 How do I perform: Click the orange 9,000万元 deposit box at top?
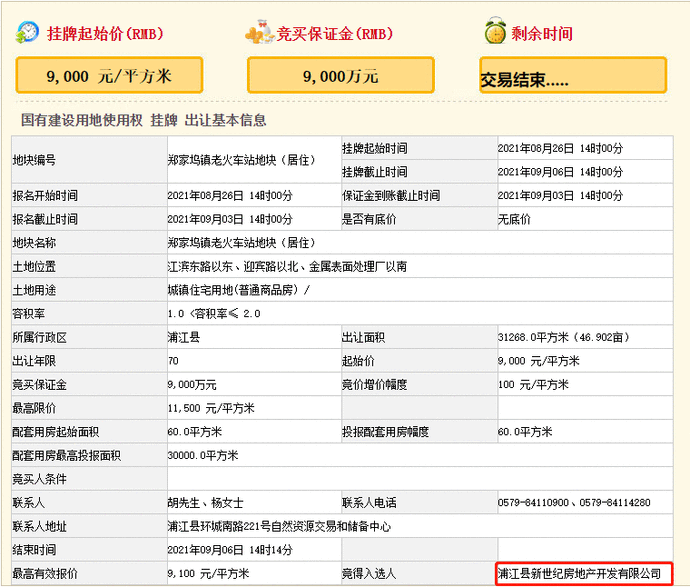point(340,75)
